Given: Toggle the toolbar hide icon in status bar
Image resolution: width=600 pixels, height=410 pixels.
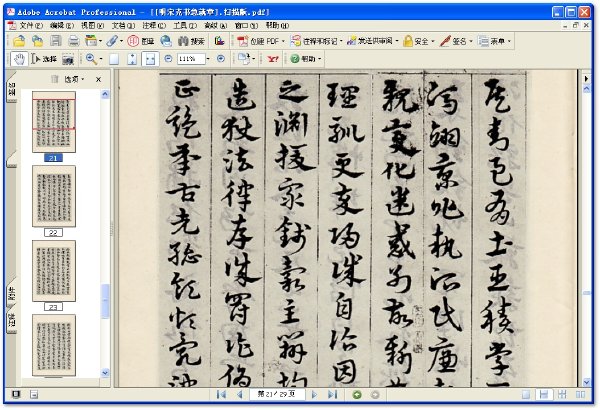Looking at the screenshot, I should click(x=34, y=394).
